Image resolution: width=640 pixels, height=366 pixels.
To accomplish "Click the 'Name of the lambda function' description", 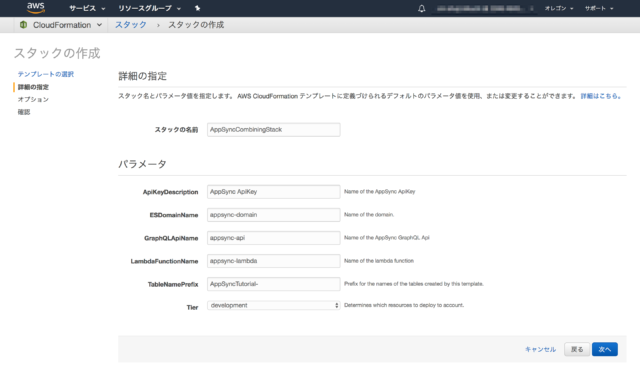I will (x=379, y=261).
